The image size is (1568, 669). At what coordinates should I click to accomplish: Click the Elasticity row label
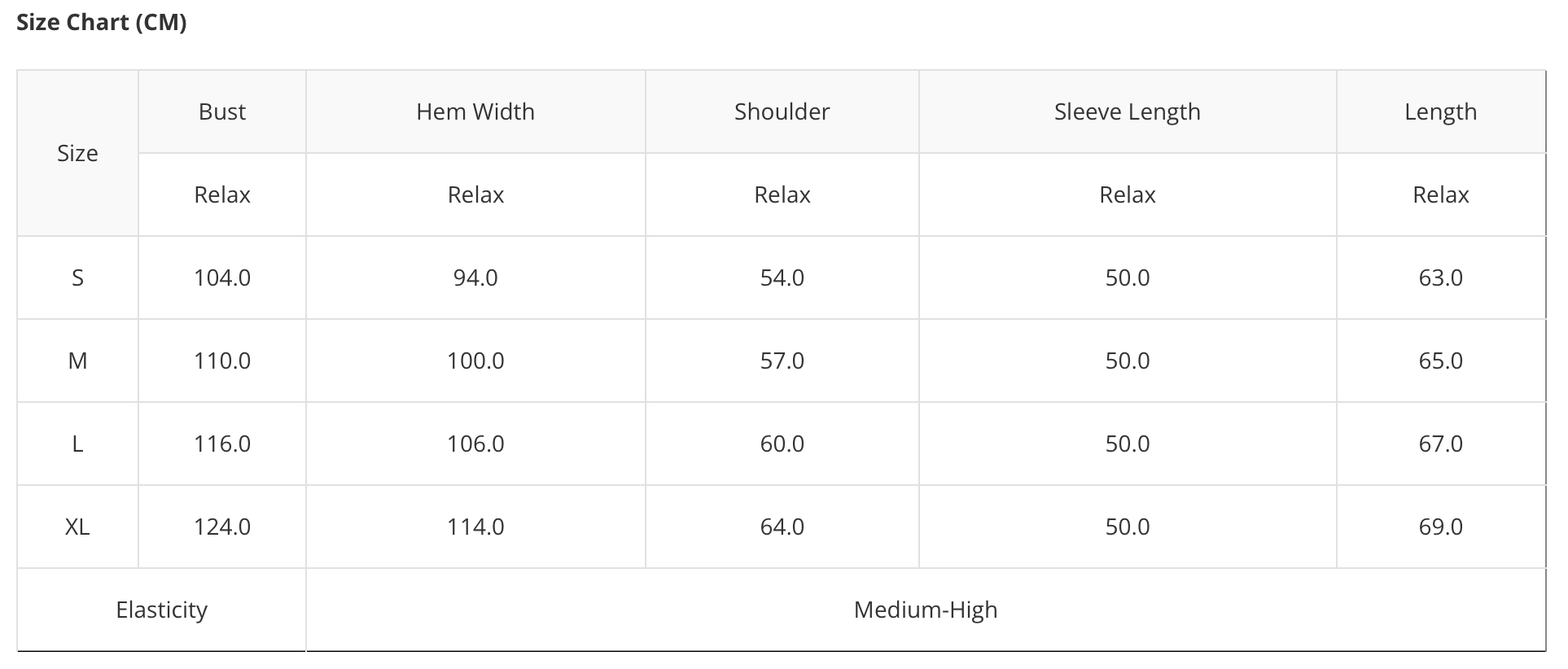point(161,610)
